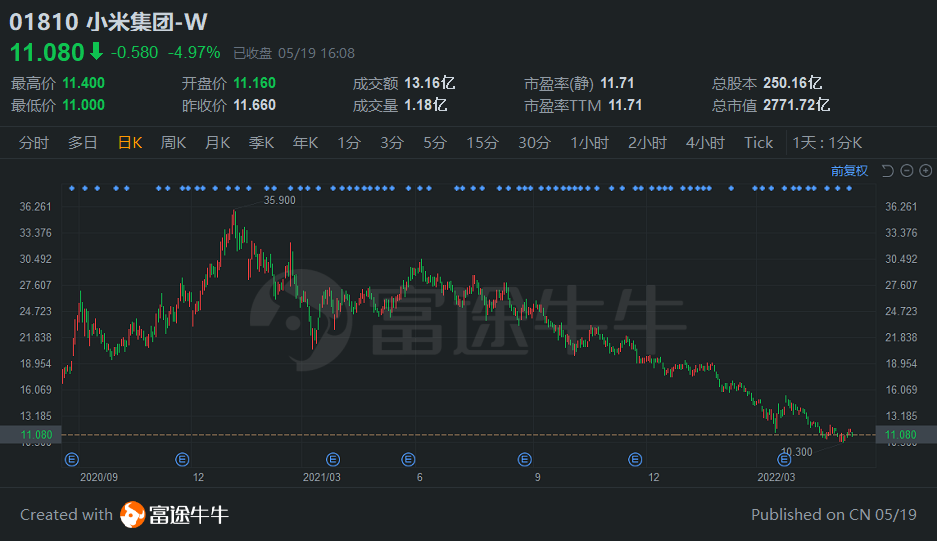This screenshot has height=541, width=937.
Task: Click left y-axis label 36.261
Action: [35, 207]
